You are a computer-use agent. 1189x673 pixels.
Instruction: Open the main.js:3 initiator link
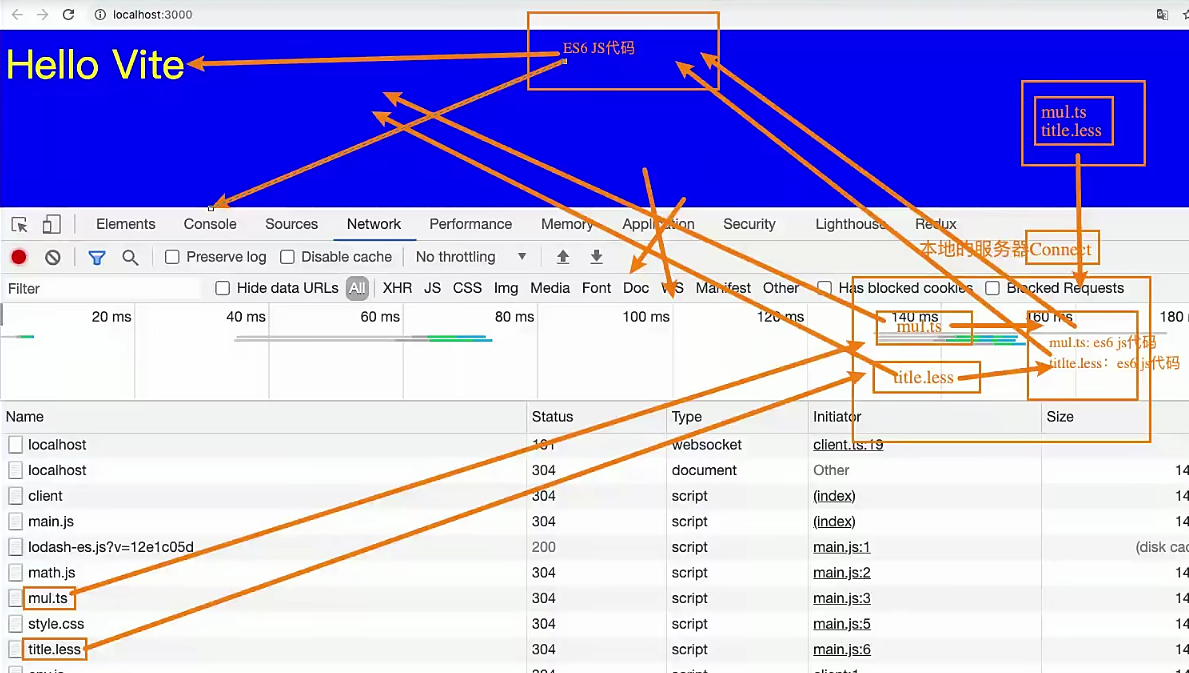point(841,598)
